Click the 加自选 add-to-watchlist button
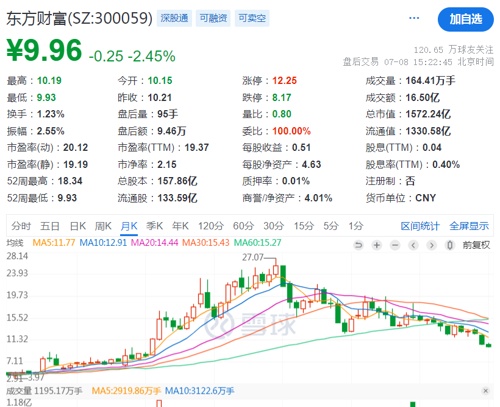This screenshot has height=407, width=500. point(466,19)
